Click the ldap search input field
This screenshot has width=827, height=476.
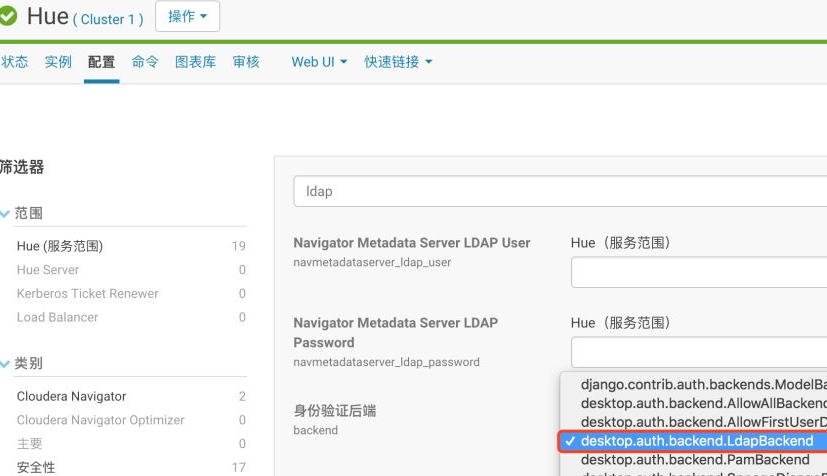pyautogui.click(x=560, y=191)
